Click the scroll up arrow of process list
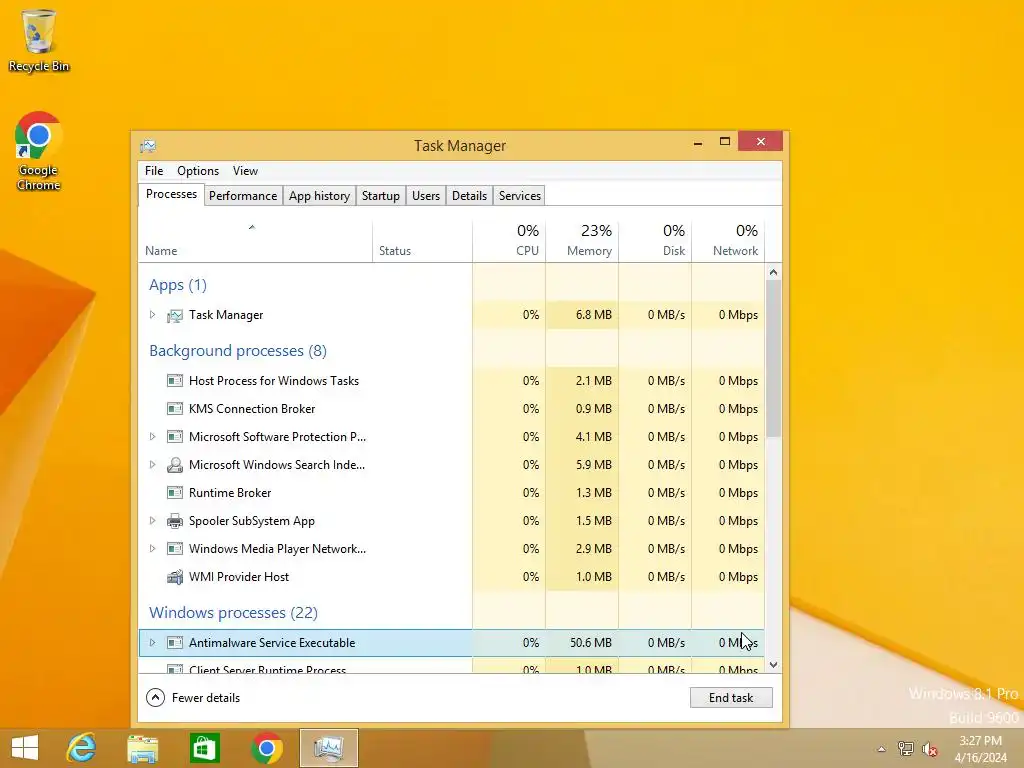 click(773, 272)
